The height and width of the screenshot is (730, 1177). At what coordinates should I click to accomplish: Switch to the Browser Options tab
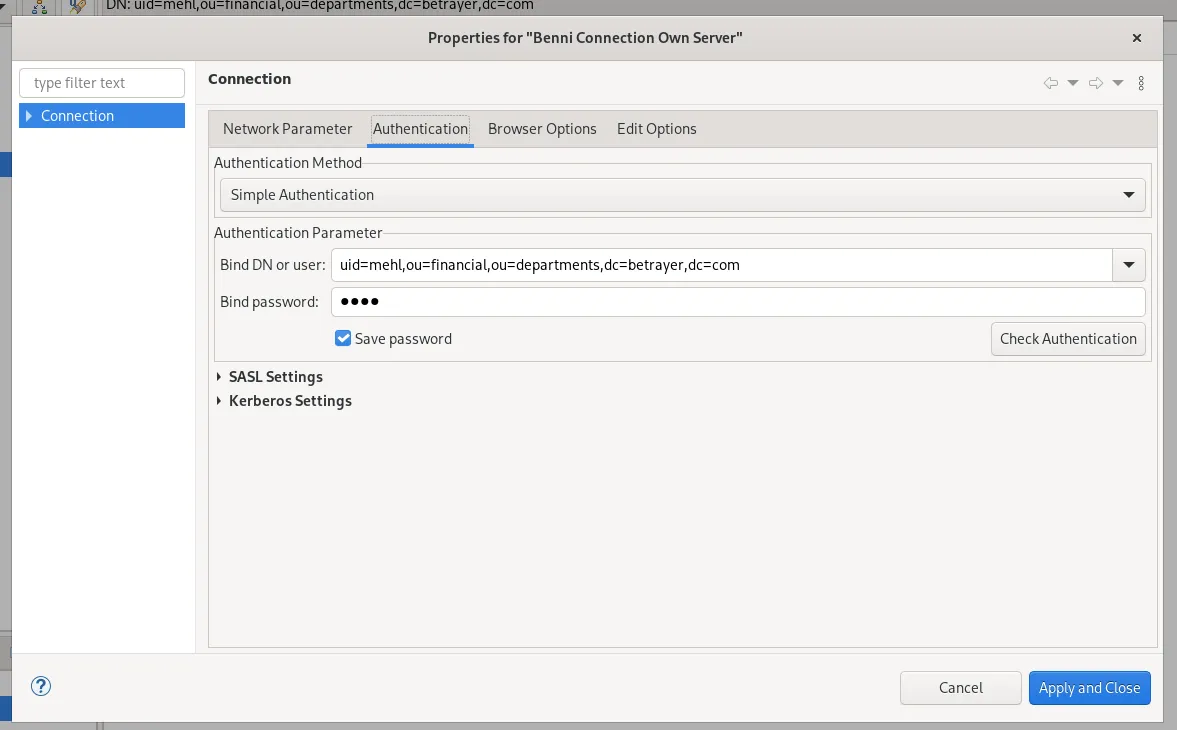[542, 129]
